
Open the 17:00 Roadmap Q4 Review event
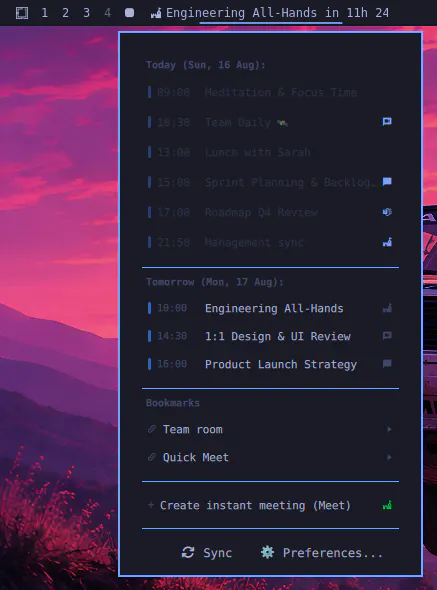pyautogui.click(x=270, y=212)
